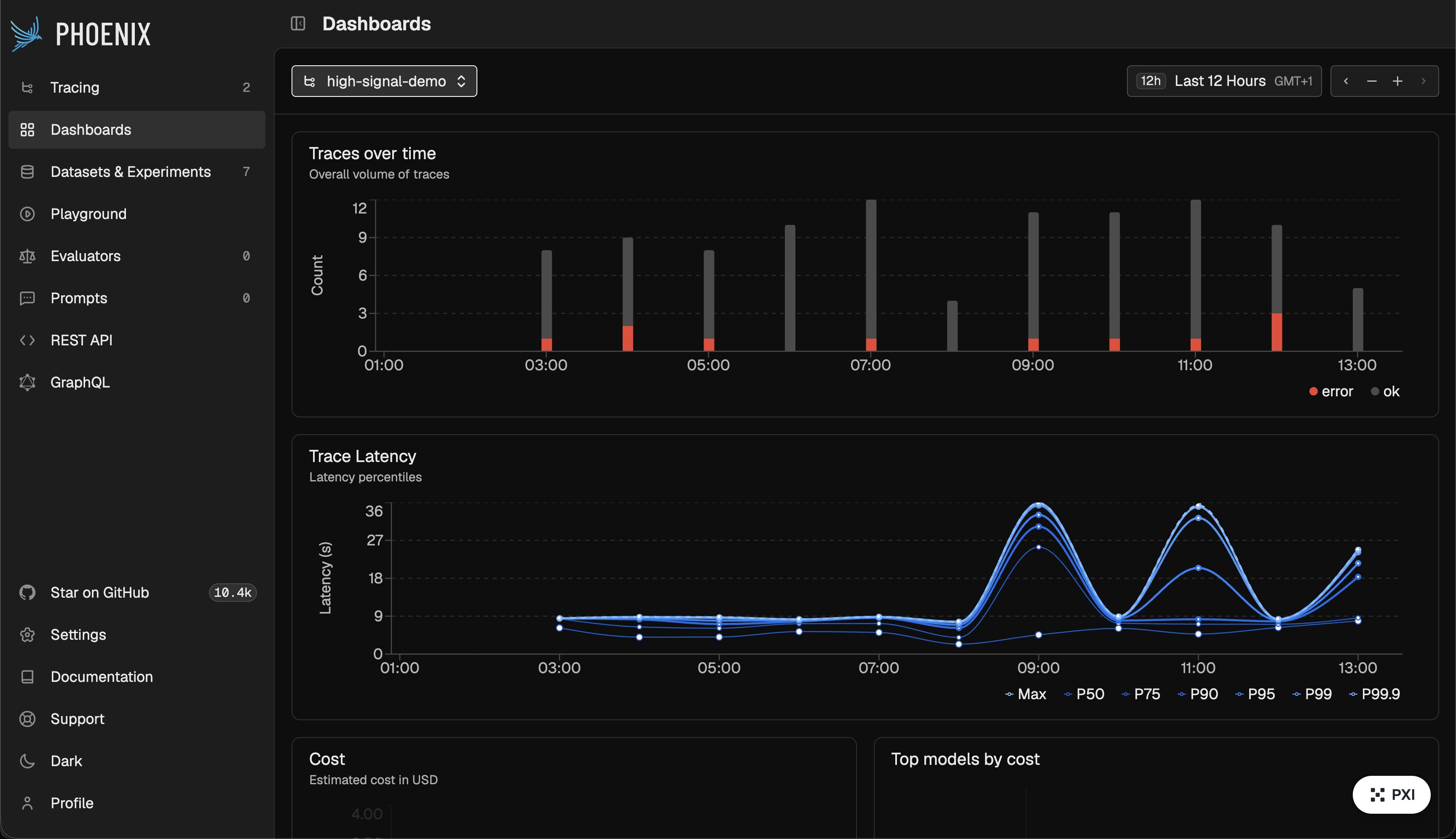The image size is (1456, 839).
Task: Toggle the P75 latency series in legend
Action: coord(1141,695)
